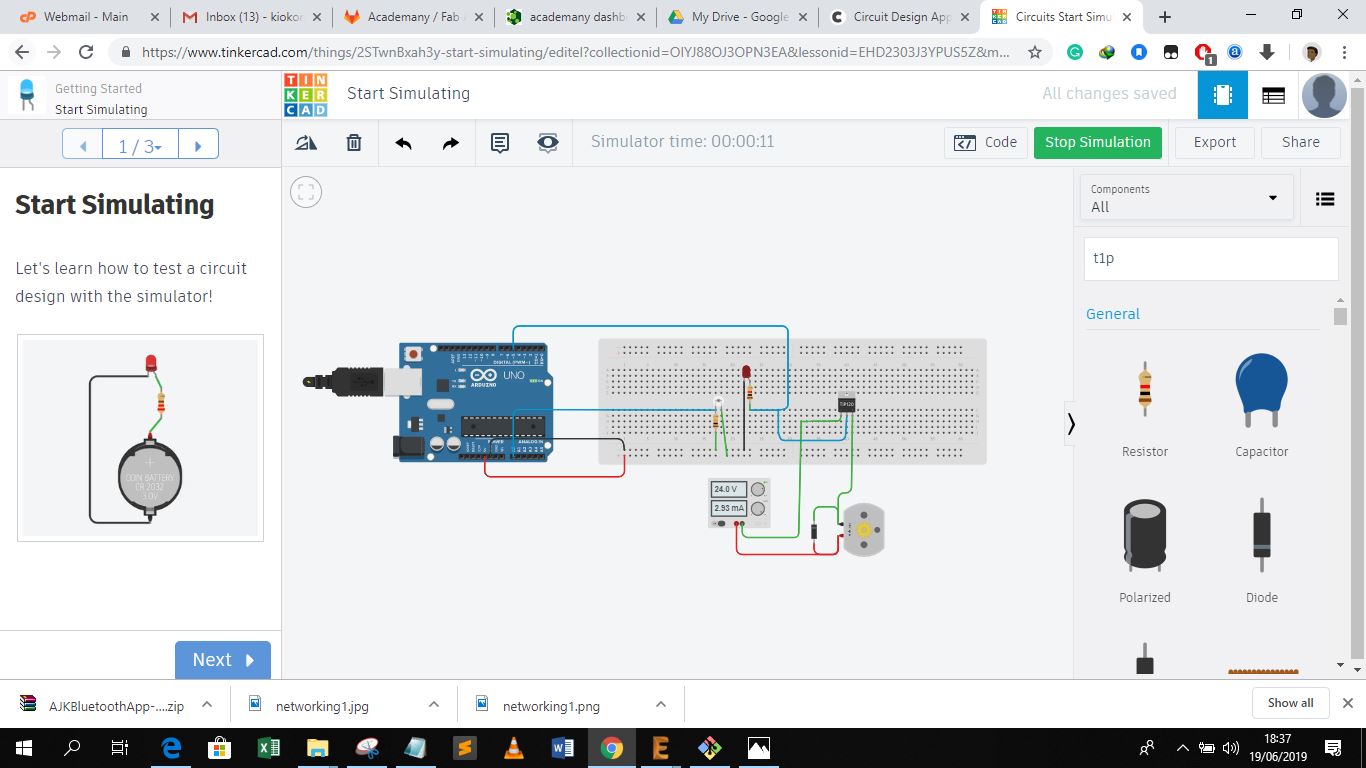
Task: Click the Export button
Action: point(1215,142)
